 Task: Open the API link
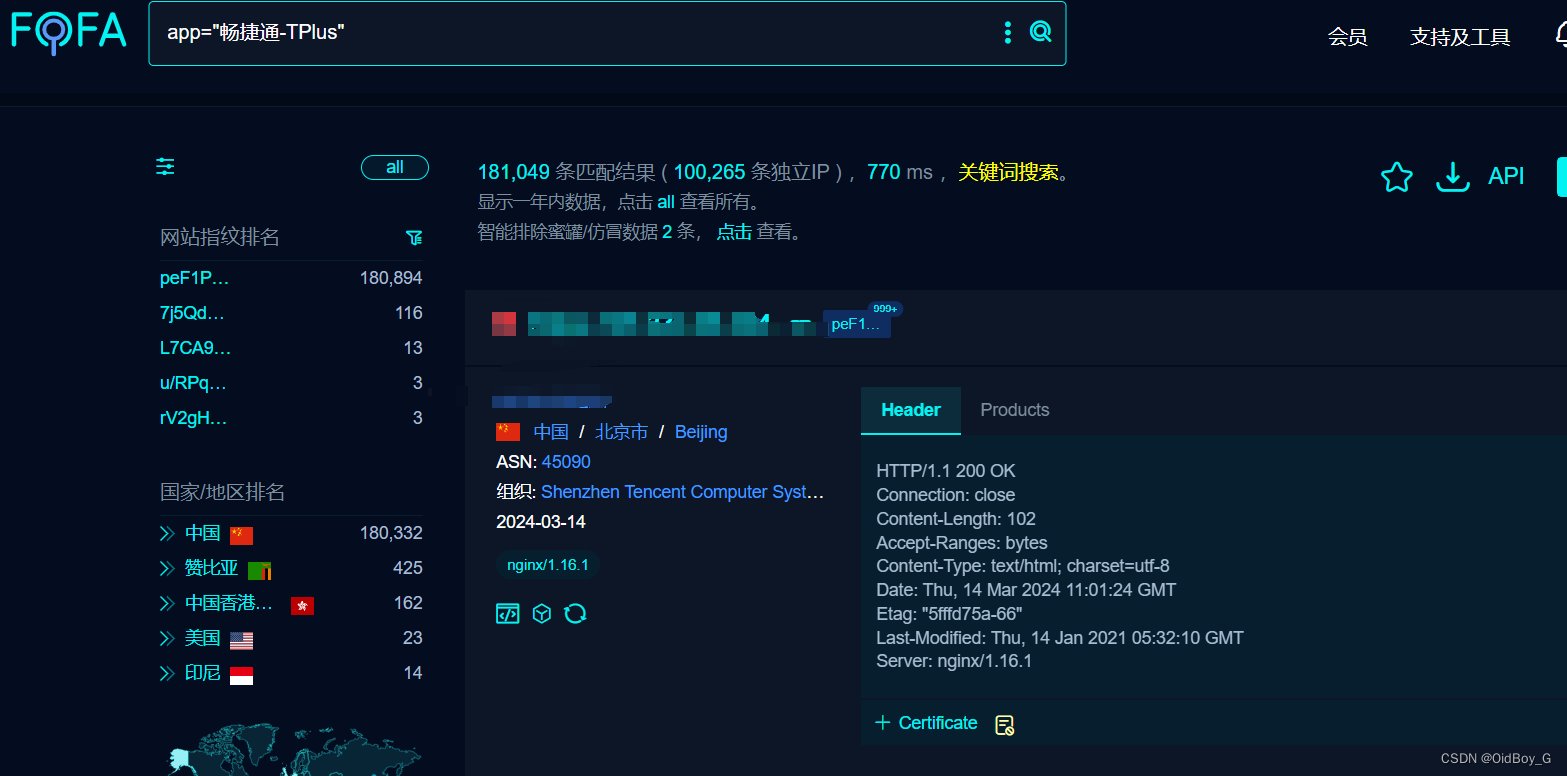click(1506, 176)
